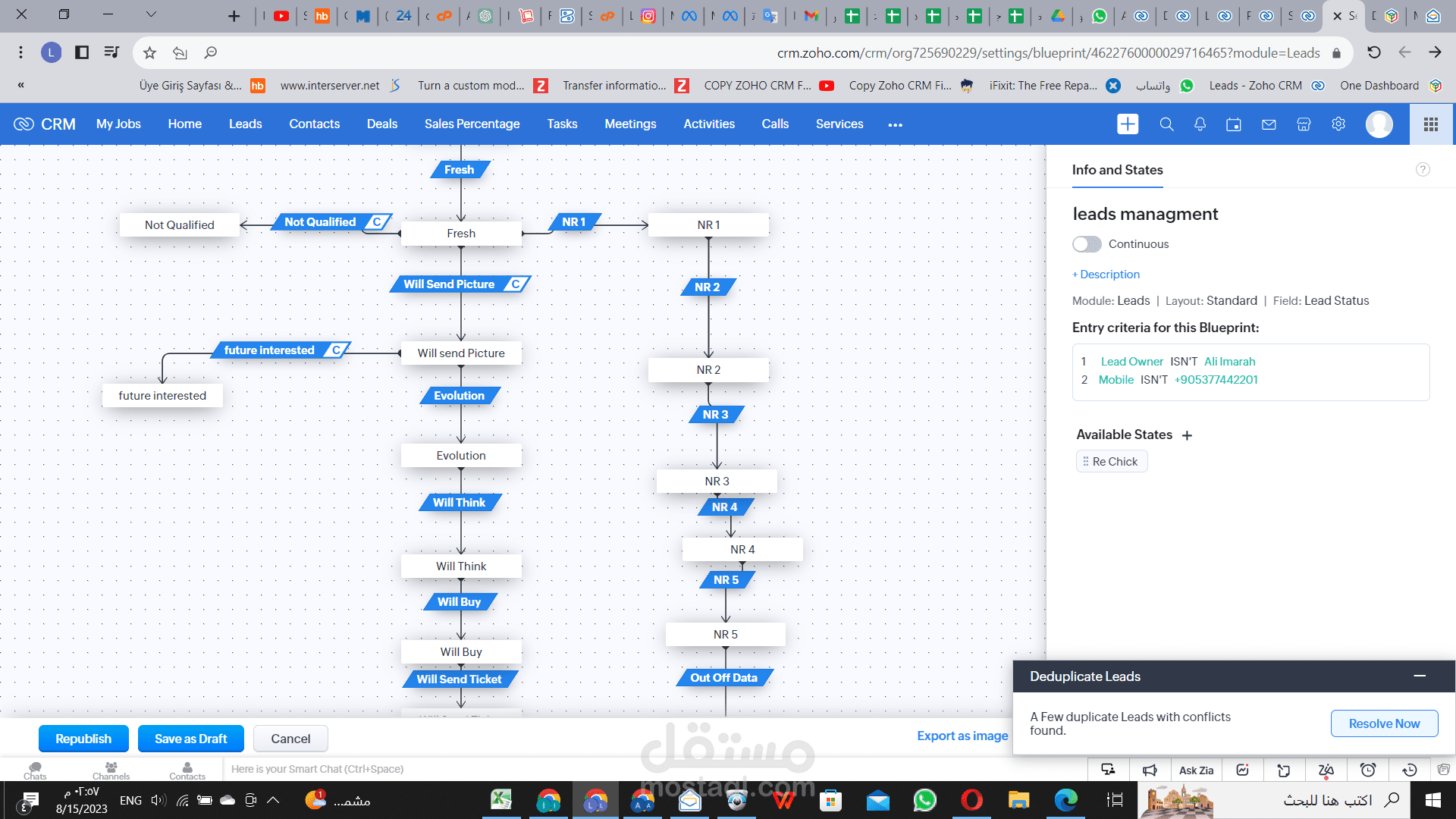Open notifications via the bell icon
The image size is (1456, 819).
(1200, 124)
